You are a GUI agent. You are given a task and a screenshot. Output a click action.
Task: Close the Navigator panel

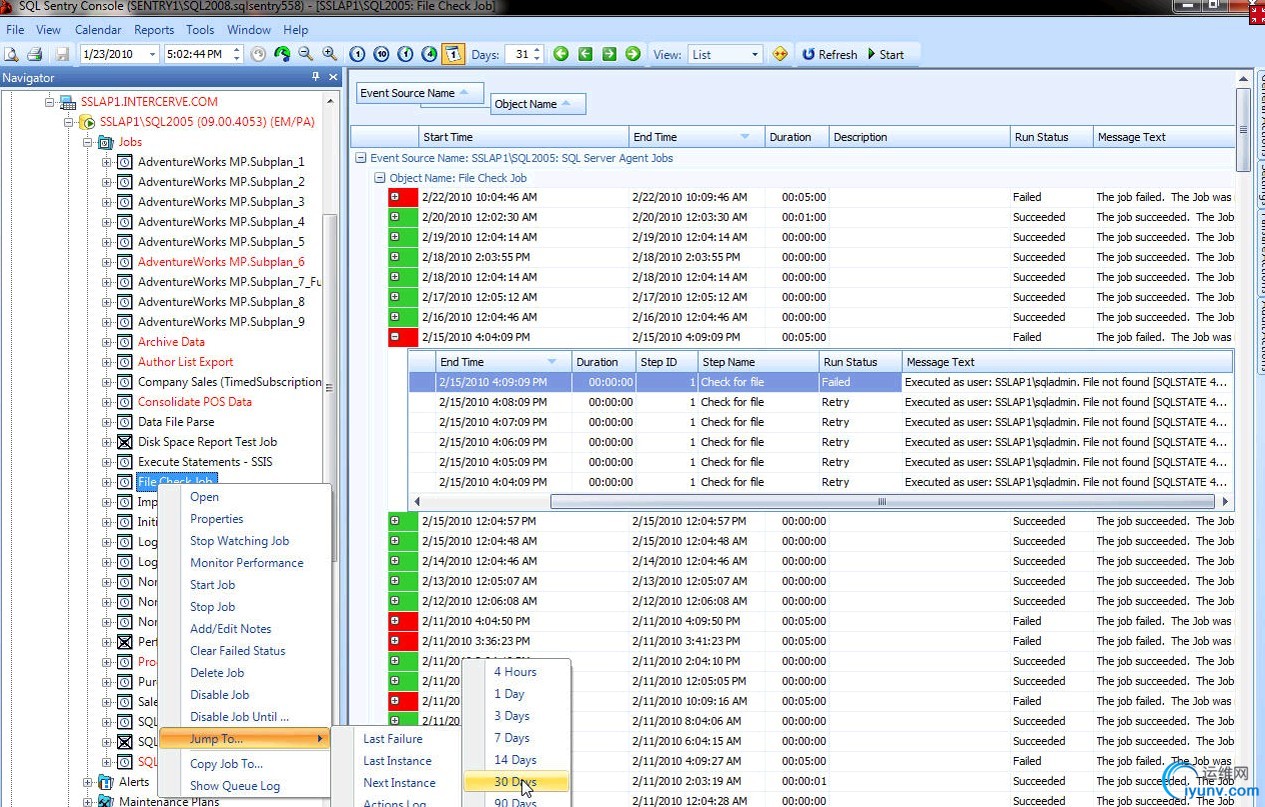point(334,77)
